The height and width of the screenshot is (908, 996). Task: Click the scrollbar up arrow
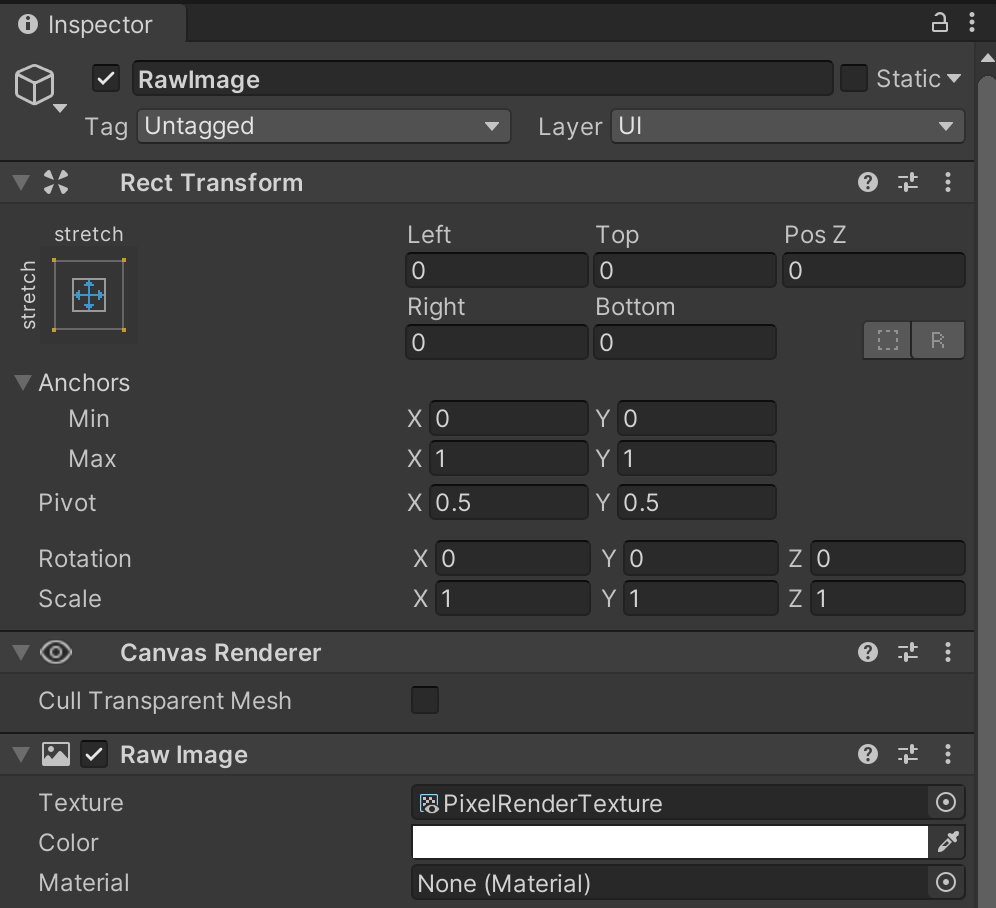pyautogui.click(x=988, y=58)
